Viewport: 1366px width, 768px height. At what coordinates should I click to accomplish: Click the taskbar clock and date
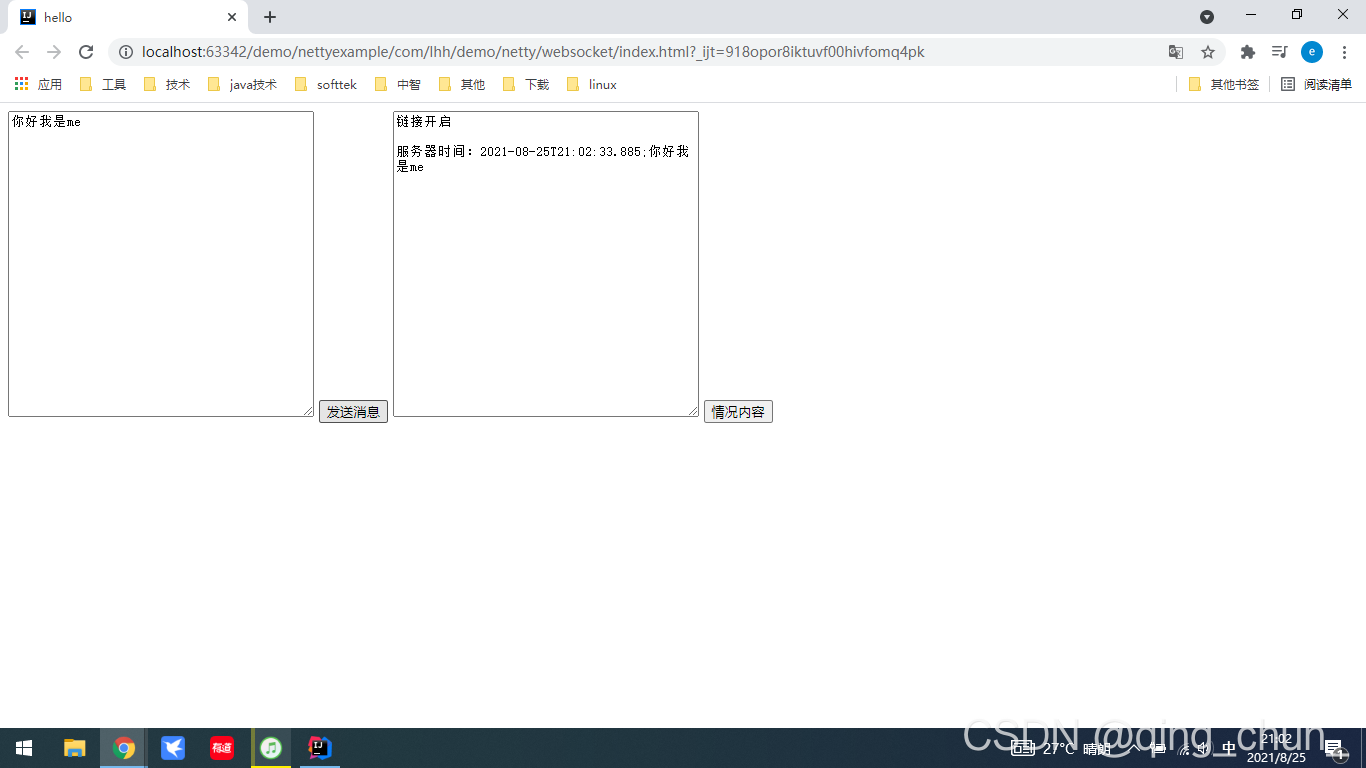[1276, 748]
